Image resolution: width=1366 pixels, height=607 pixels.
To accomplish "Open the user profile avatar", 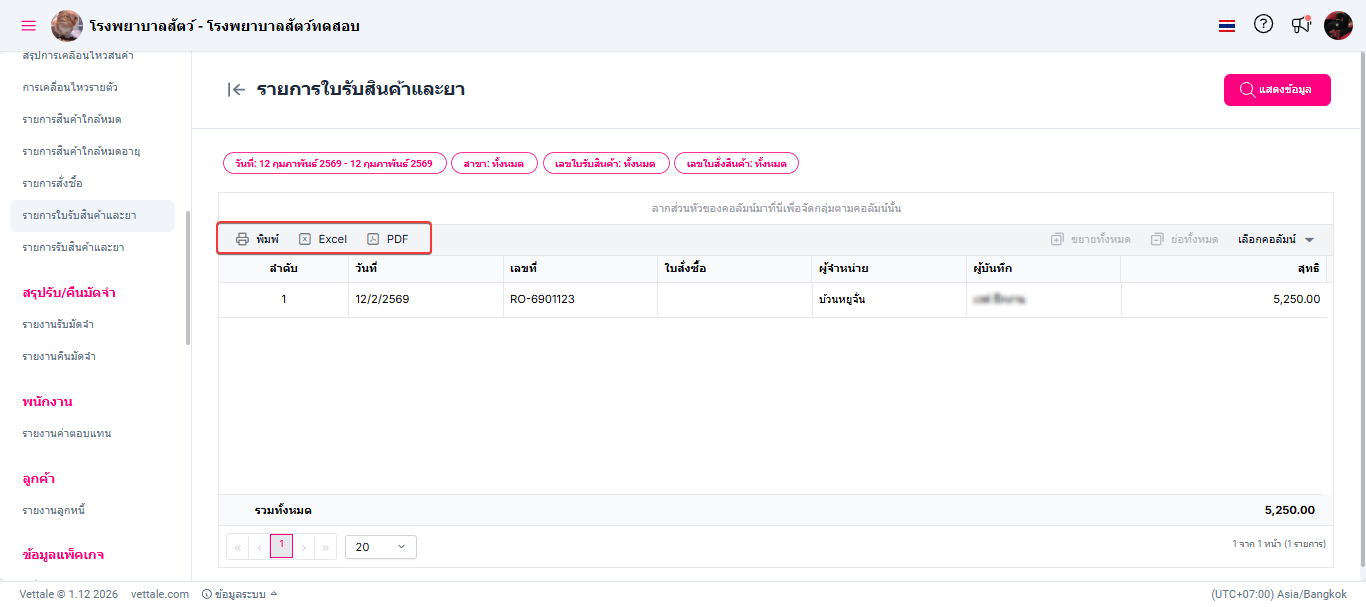I will (1338, 26).
